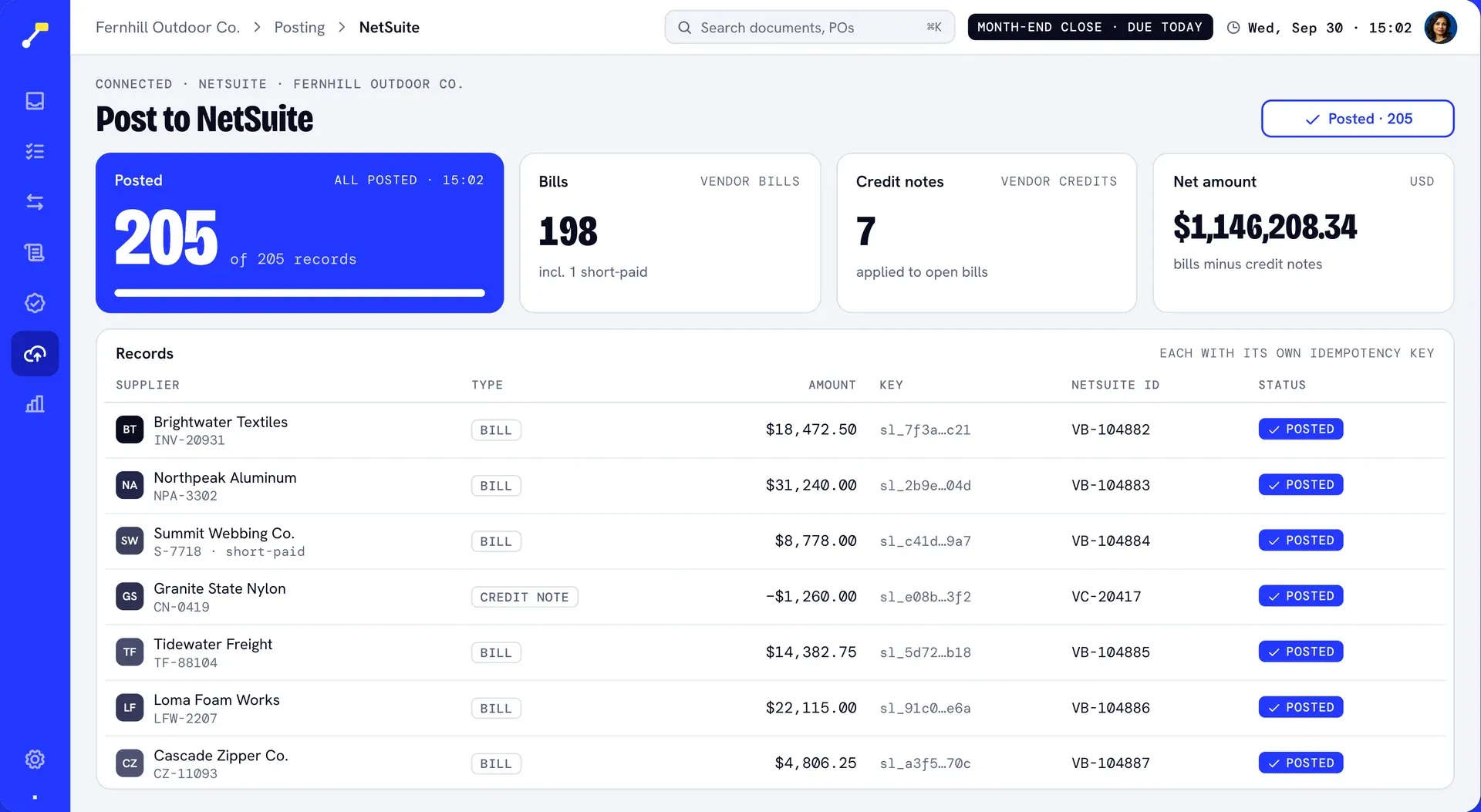This screenshot has height=812, width=1481.
Task: Open the inbox icon in sidebar
Action: tap(35, 101)
